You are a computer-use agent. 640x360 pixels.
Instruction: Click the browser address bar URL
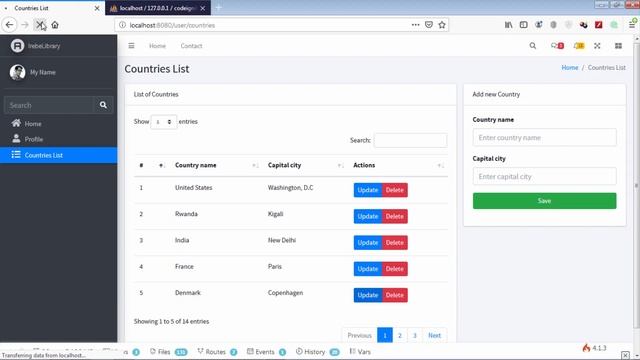coord(172,25)
